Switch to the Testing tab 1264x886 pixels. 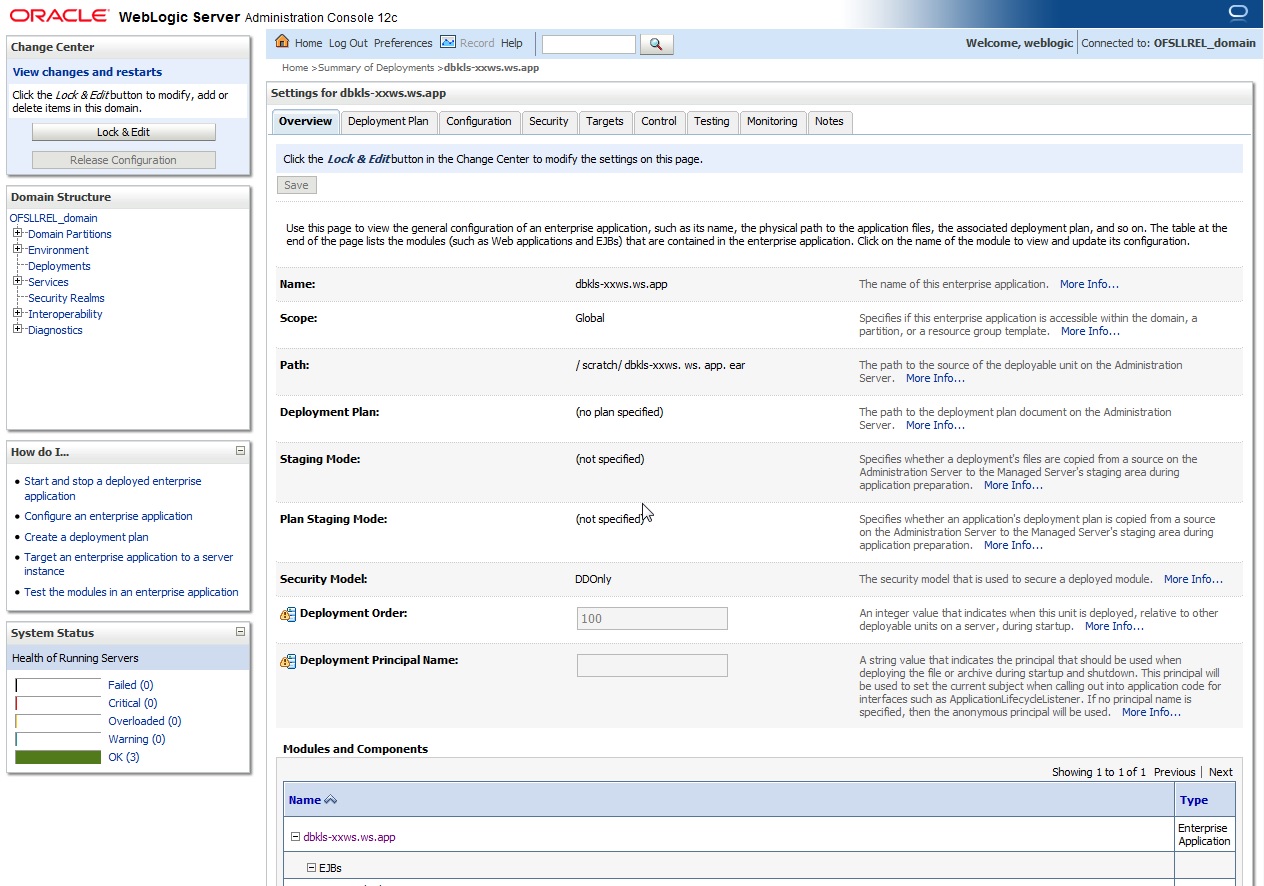pos(712,121)
